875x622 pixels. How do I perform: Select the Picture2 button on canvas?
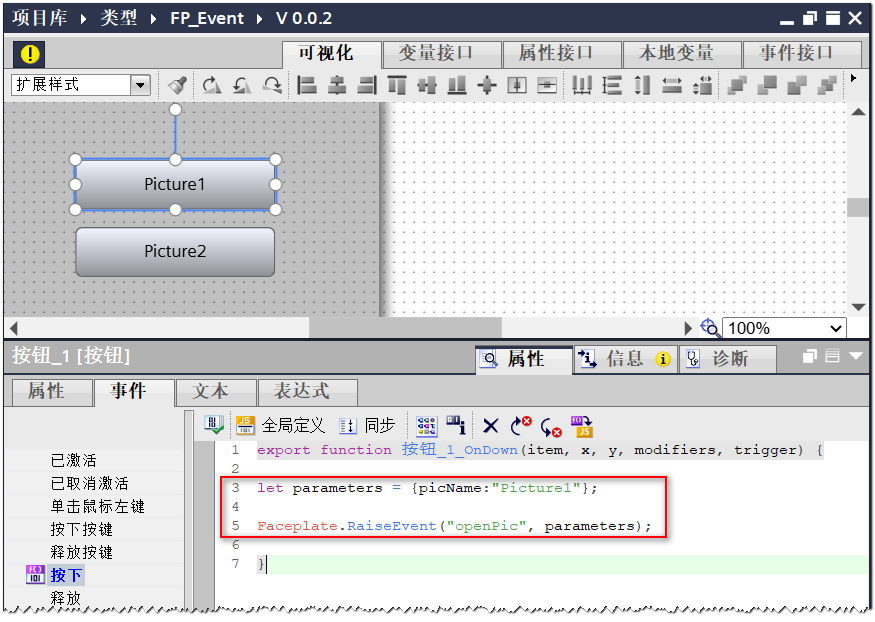pyautogui.click(x=175, y=252)
